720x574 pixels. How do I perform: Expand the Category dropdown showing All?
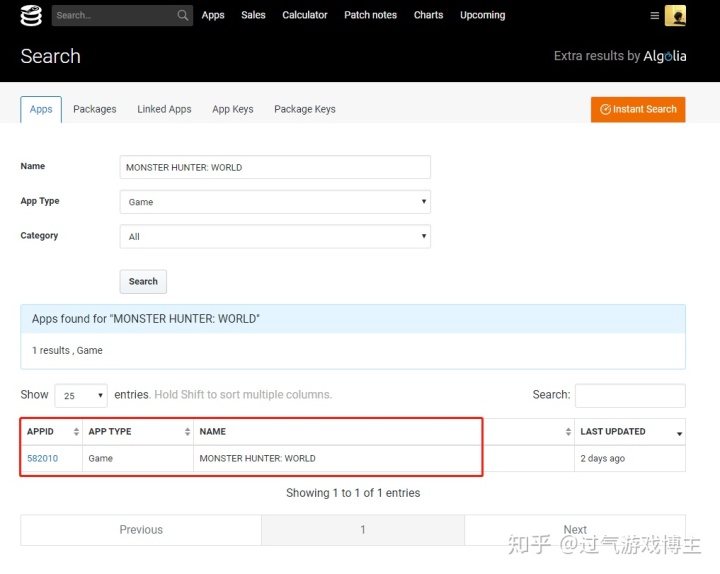[x=275, y=236]
